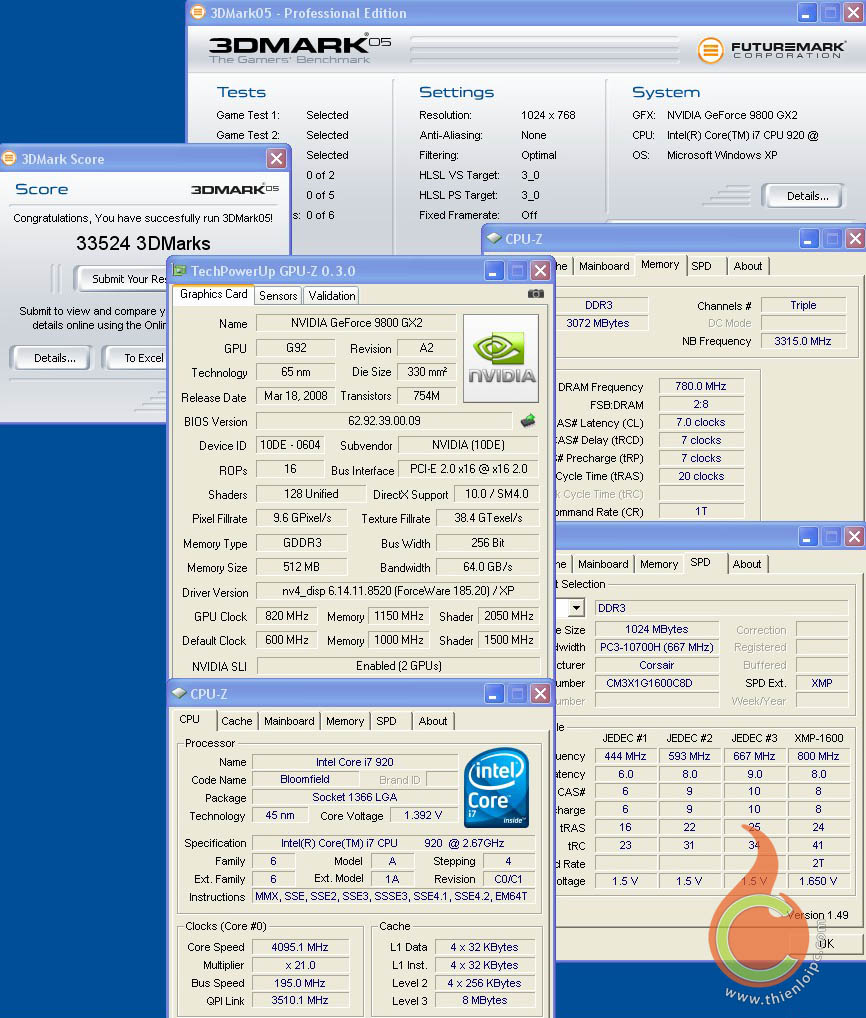Click the NVIDIA logo in GPU-Z

coord(501,359)
